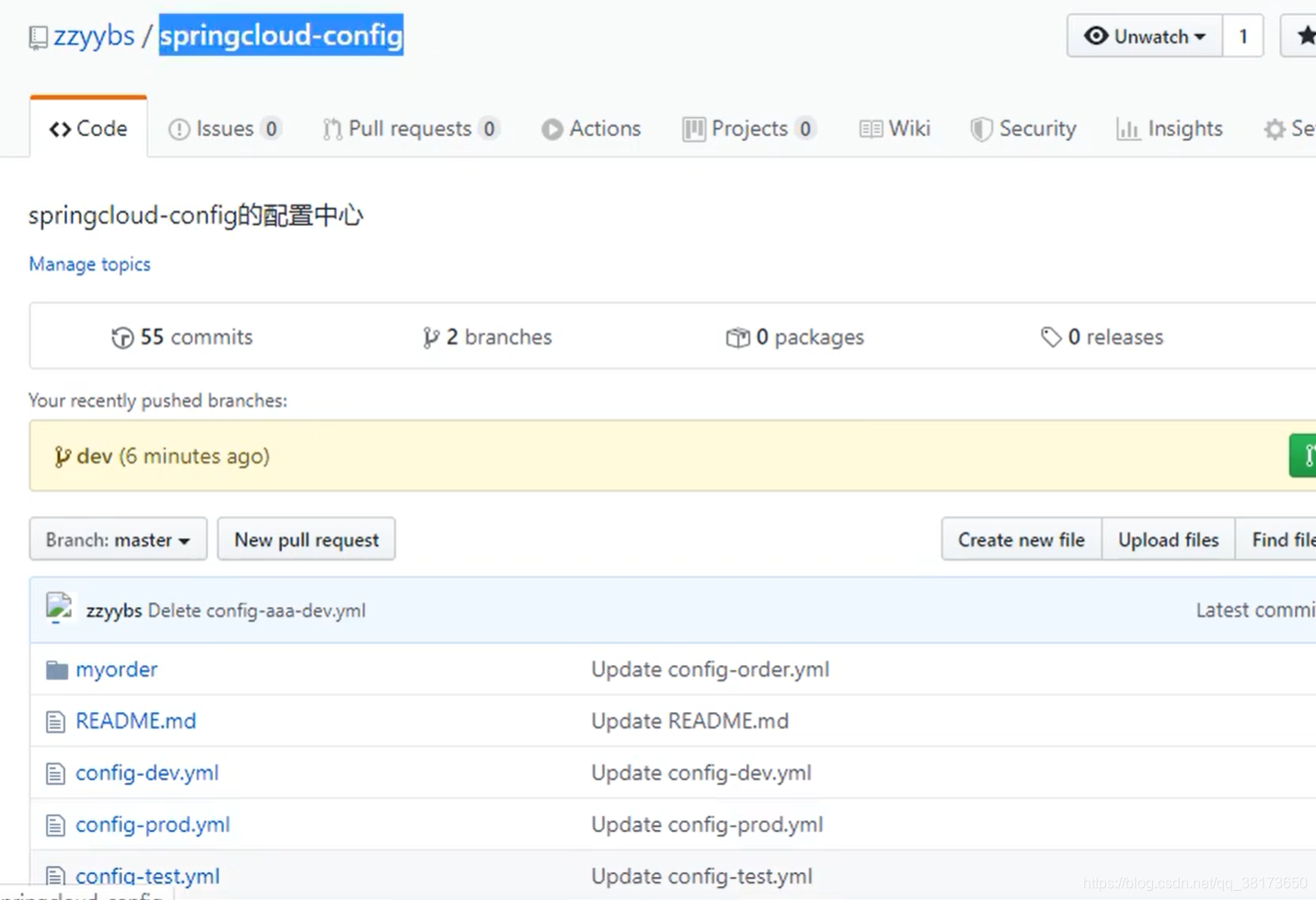Viewport: 1316px width, 900px height.
Task: Click the Pull requests count badge 0
Action: [489, 128]
